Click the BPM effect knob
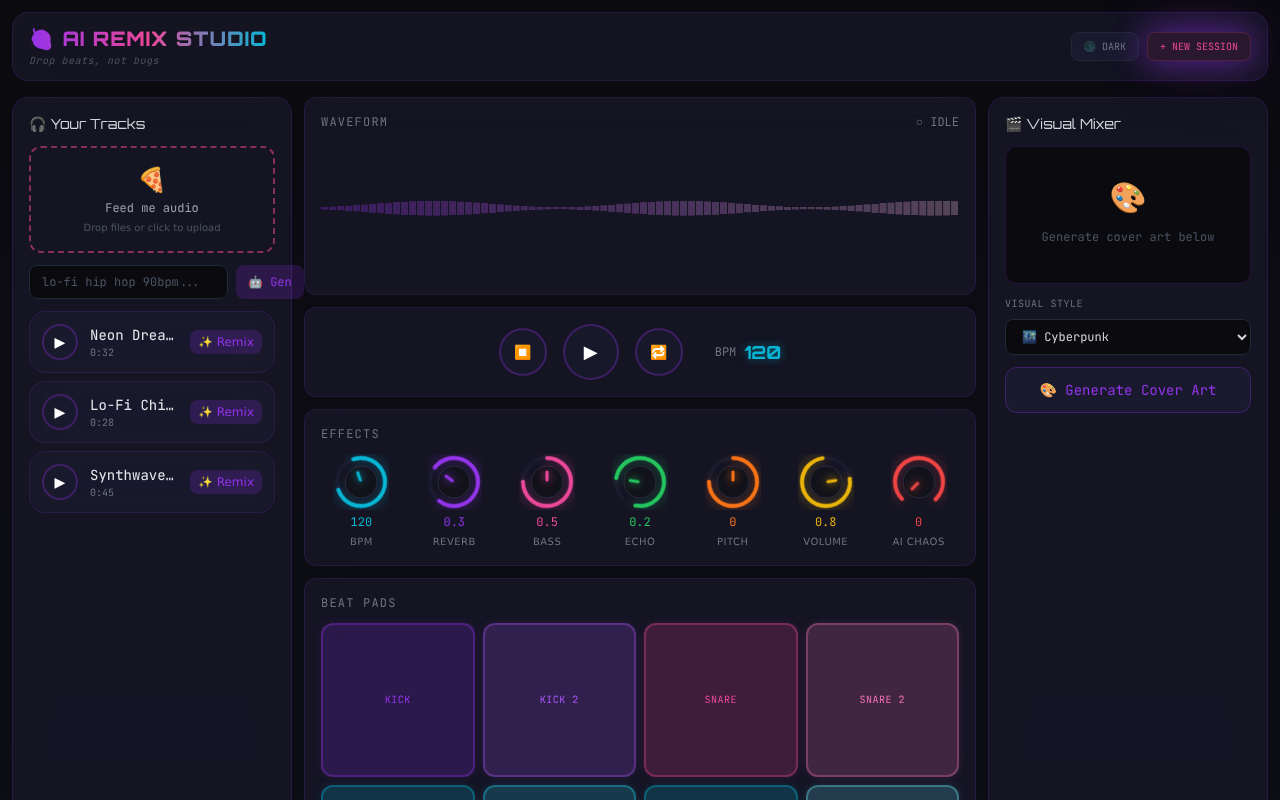This screenshot has height=800, width=1280. [361, 482]
